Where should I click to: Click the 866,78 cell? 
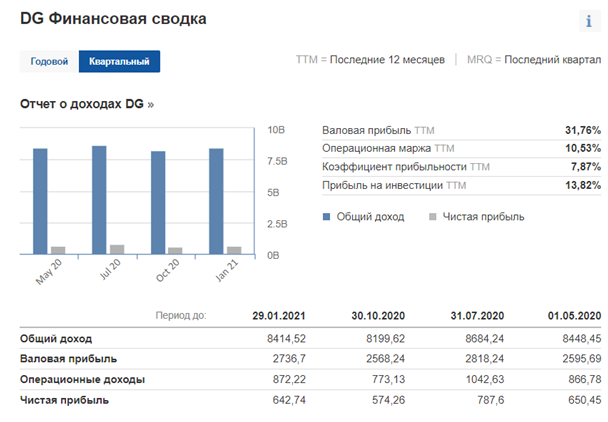[585, 379]
